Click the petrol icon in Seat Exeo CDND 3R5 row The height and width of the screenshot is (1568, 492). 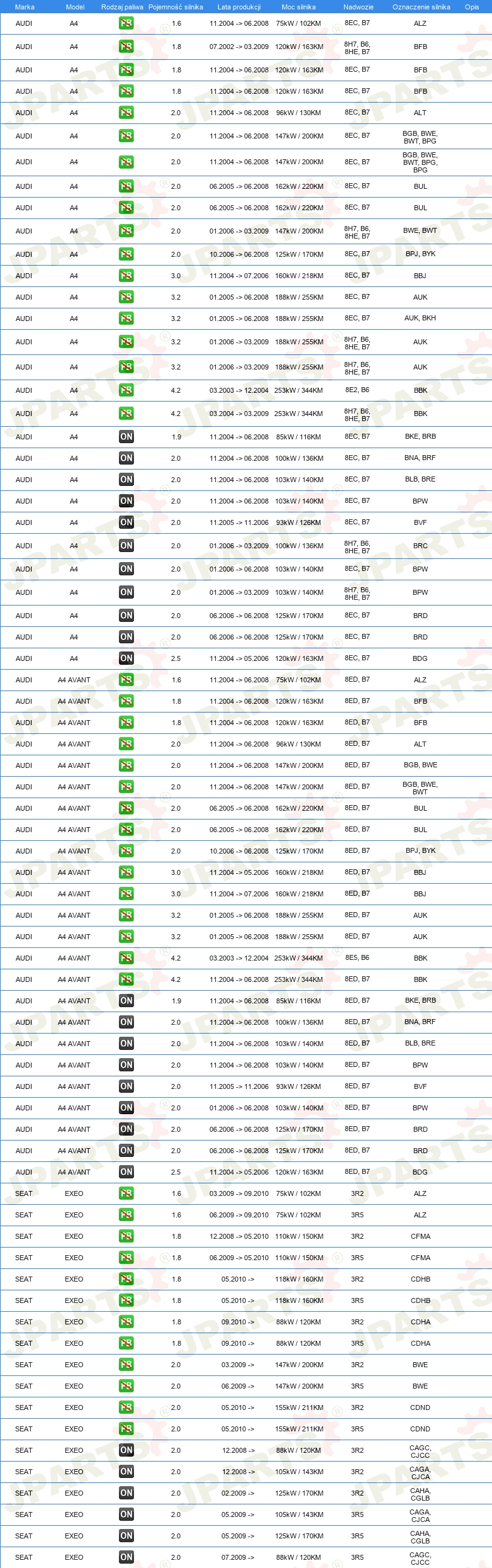126,1429
